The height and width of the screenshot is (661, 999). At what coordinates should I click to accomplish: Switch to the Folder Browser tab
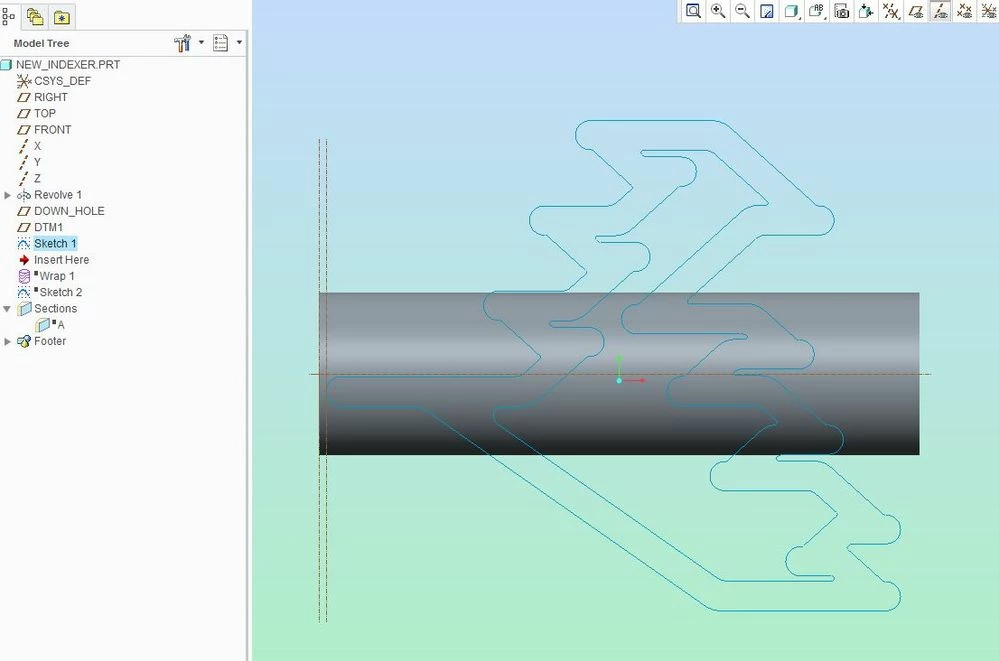pyautogui.click(x=35, y=17)
